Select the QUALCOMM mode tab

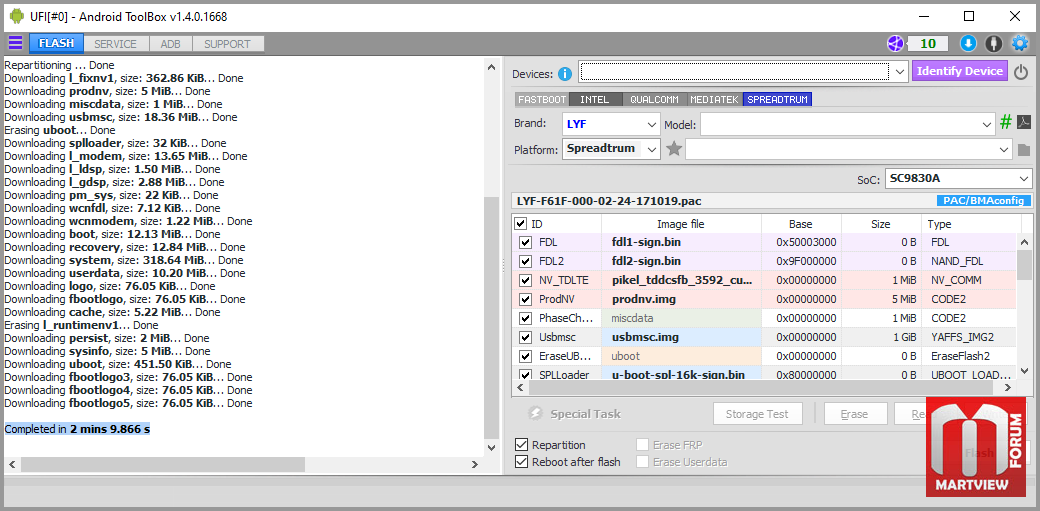[655, 100]
